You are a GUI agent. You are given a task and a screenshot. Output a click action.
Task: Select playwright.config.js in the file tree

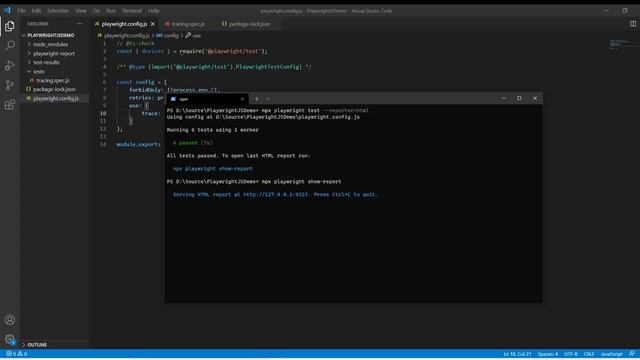pyautogui.click(x=55, y=98)
